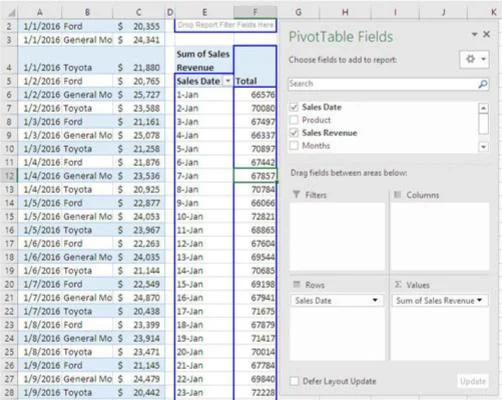Expand the Sales Date dropdown in Rows area

click(375, 300)
